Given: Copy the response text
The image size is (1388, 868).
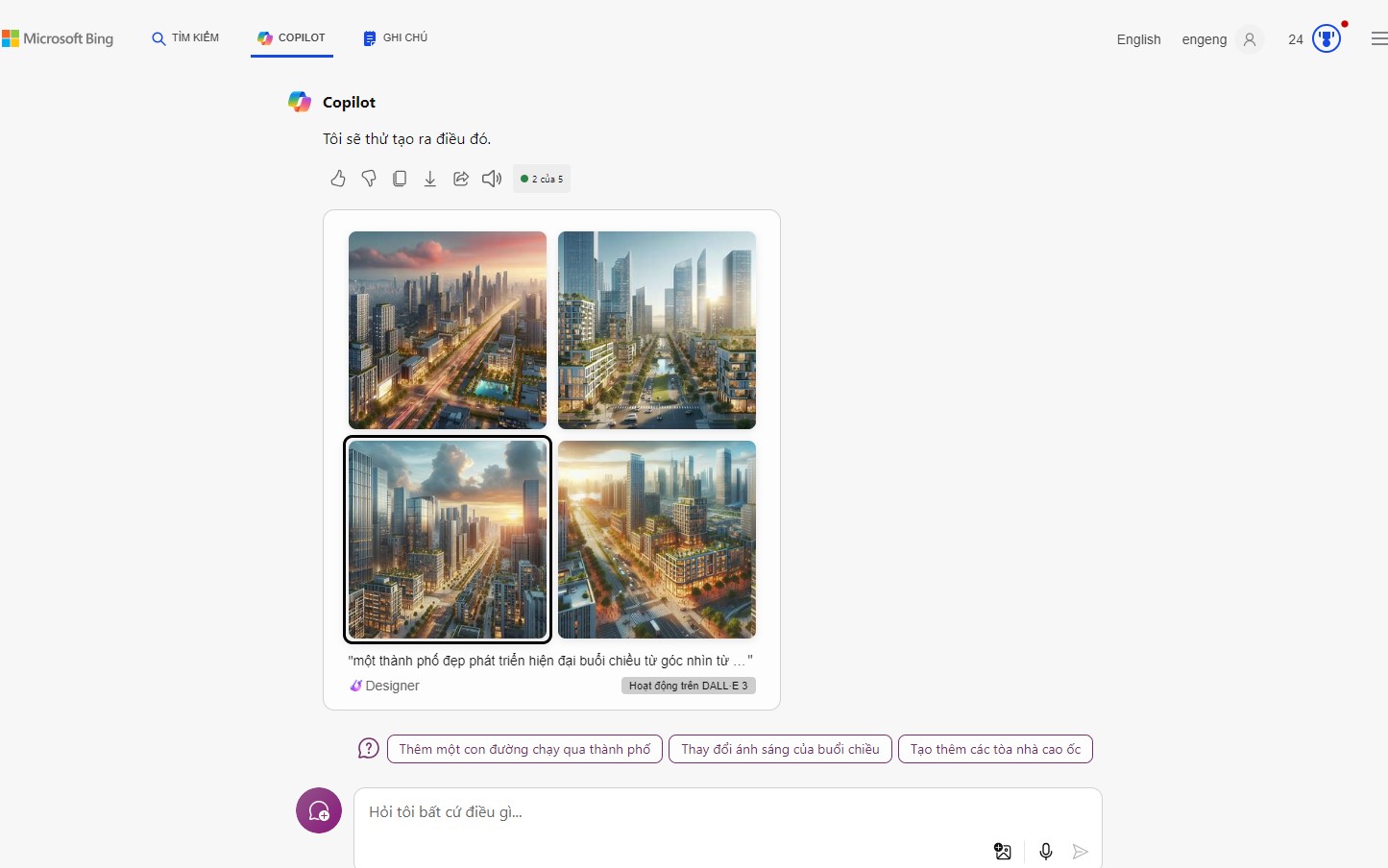Looking at the screenshot, I should (x=400, y=179).
